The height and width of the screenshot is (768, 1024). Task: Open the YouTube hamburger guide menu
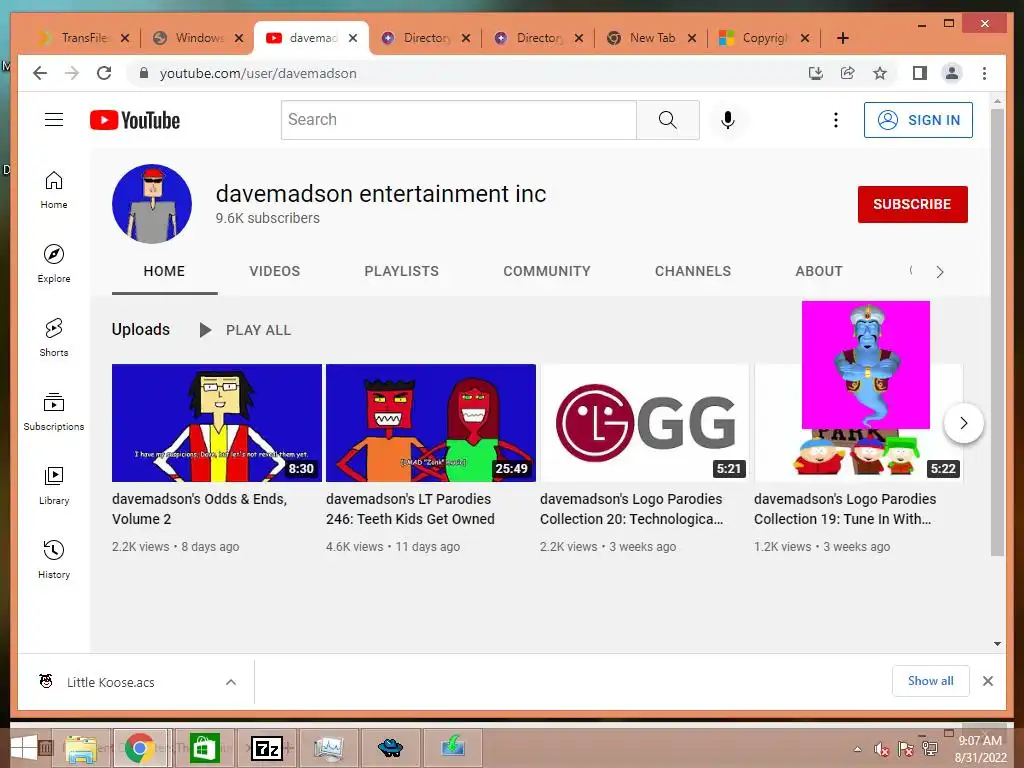[54, 120]
